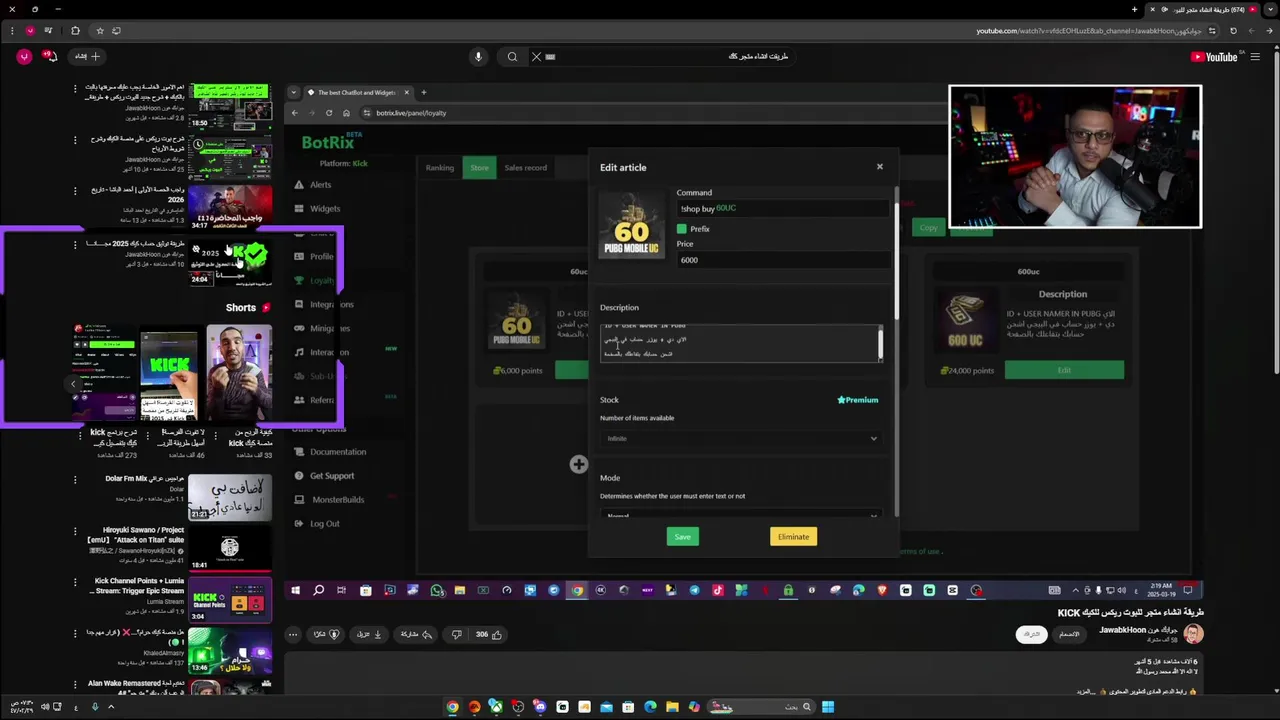
Task: Click the video Share button
Action: coord(416,634)
